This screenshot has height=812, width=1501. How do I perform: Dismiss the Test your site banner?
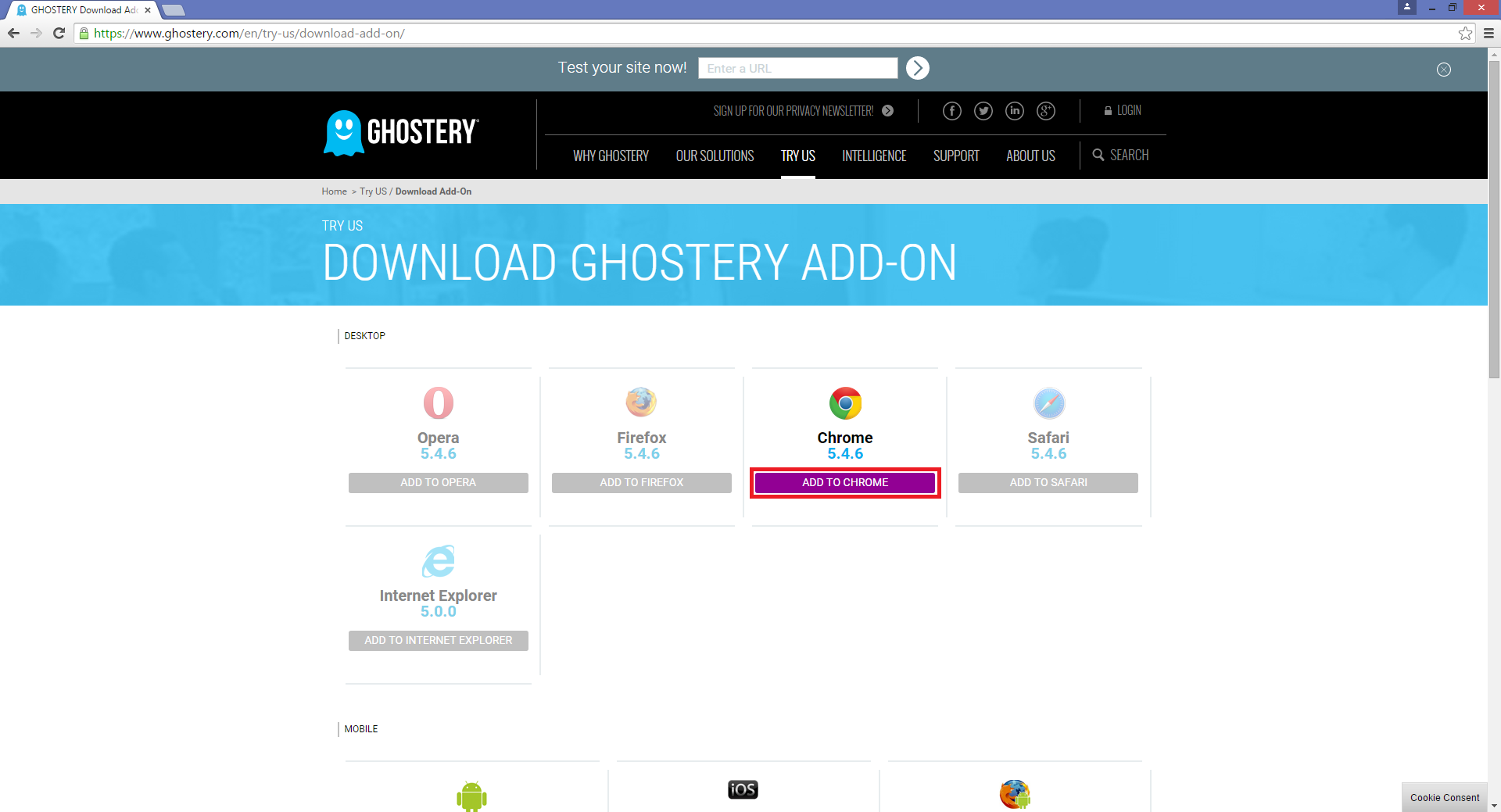(x=1443, y=70)
